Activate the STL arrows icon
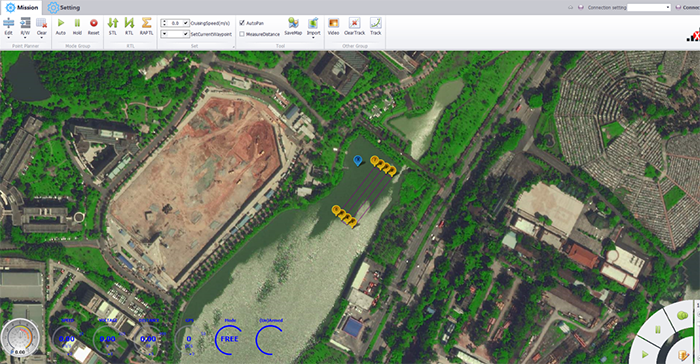 (112, 23)
